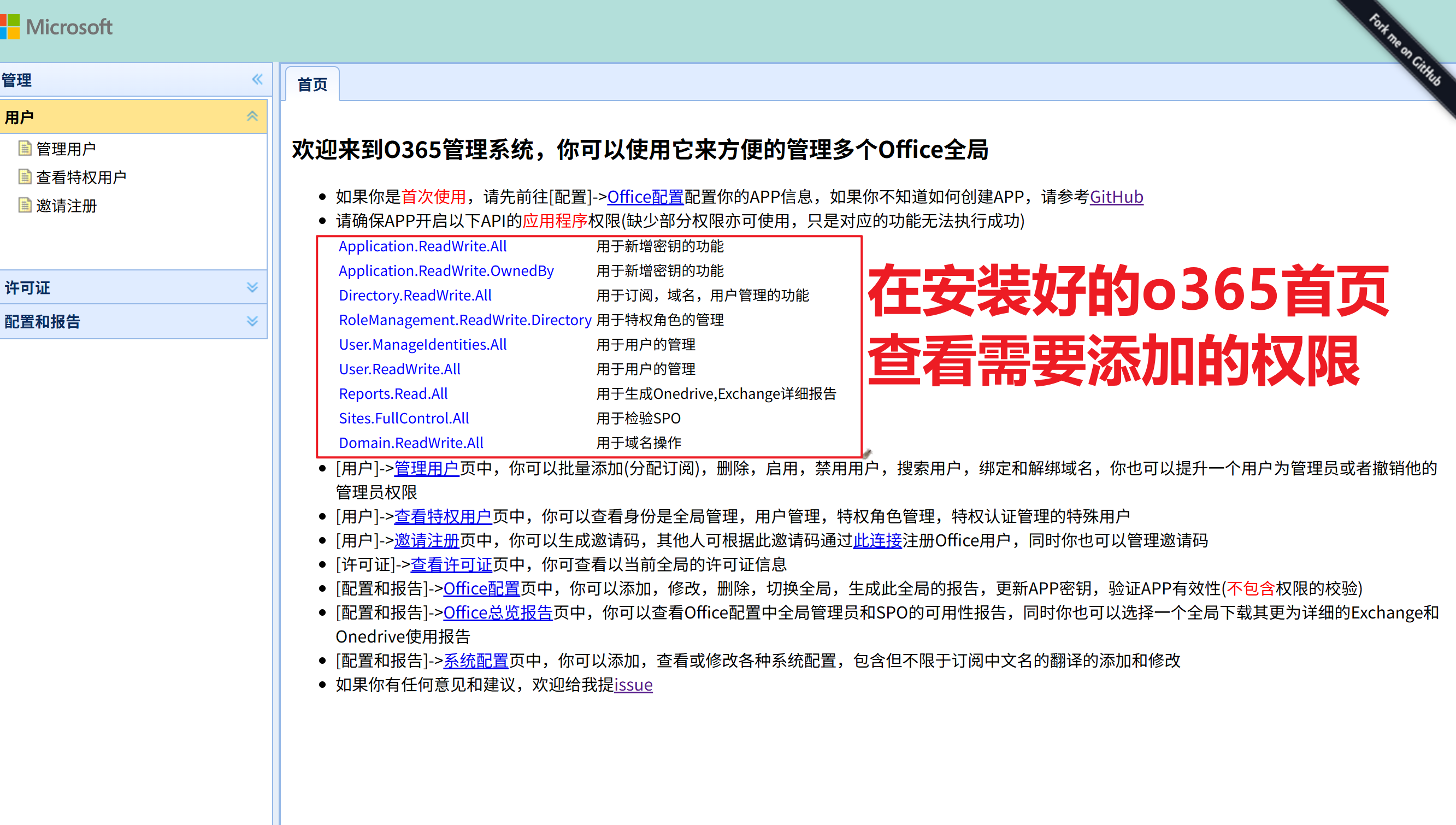The image size is (1456, 825).
Task: Click the Application.ReadWrite.All permission link
Action: pos(422,246)
